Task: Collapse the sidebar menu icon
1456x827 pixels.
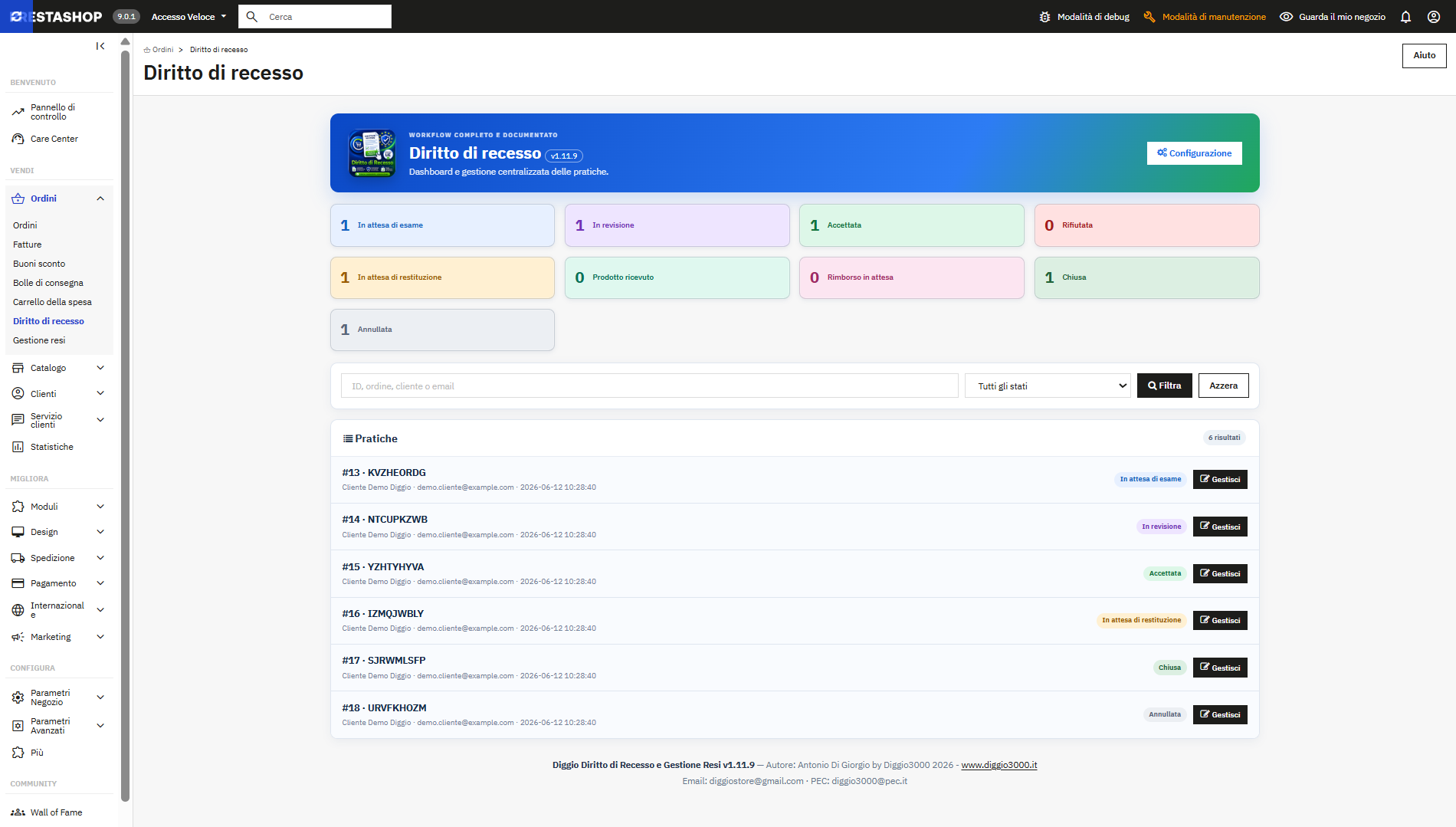Action: pyautogui.click(x=100, y=46)
